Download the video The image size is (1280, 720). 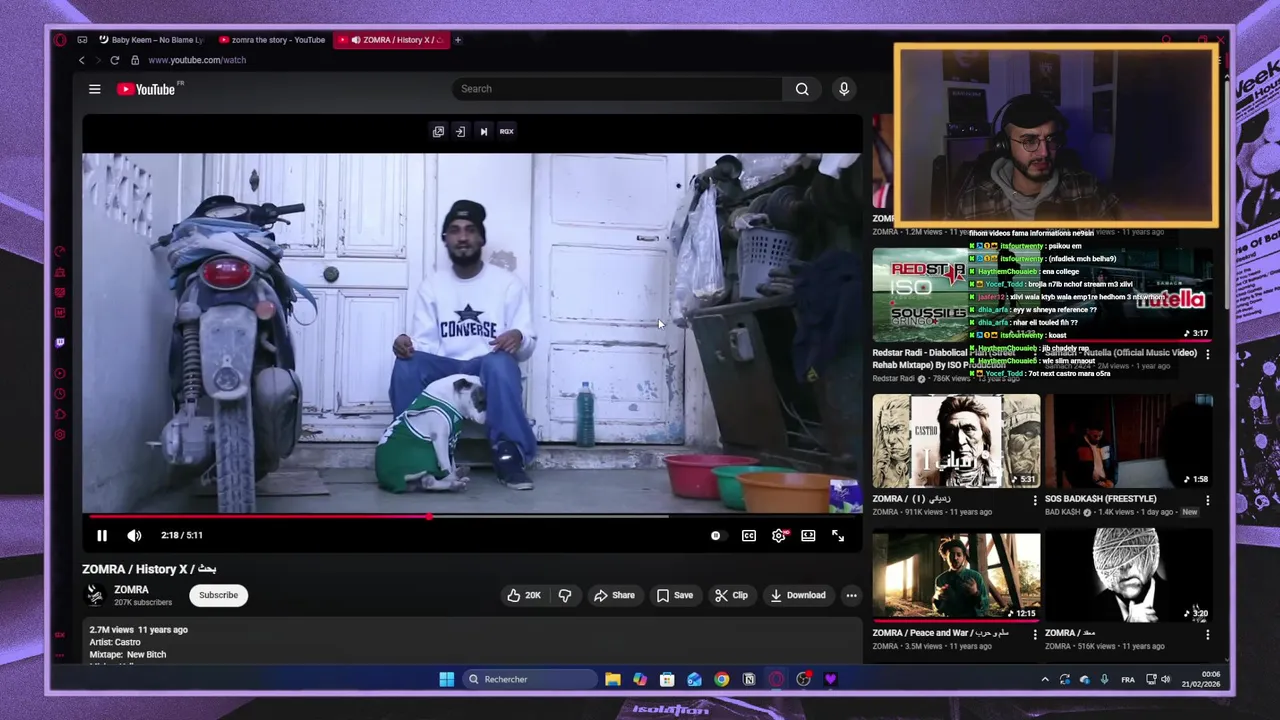797,595
